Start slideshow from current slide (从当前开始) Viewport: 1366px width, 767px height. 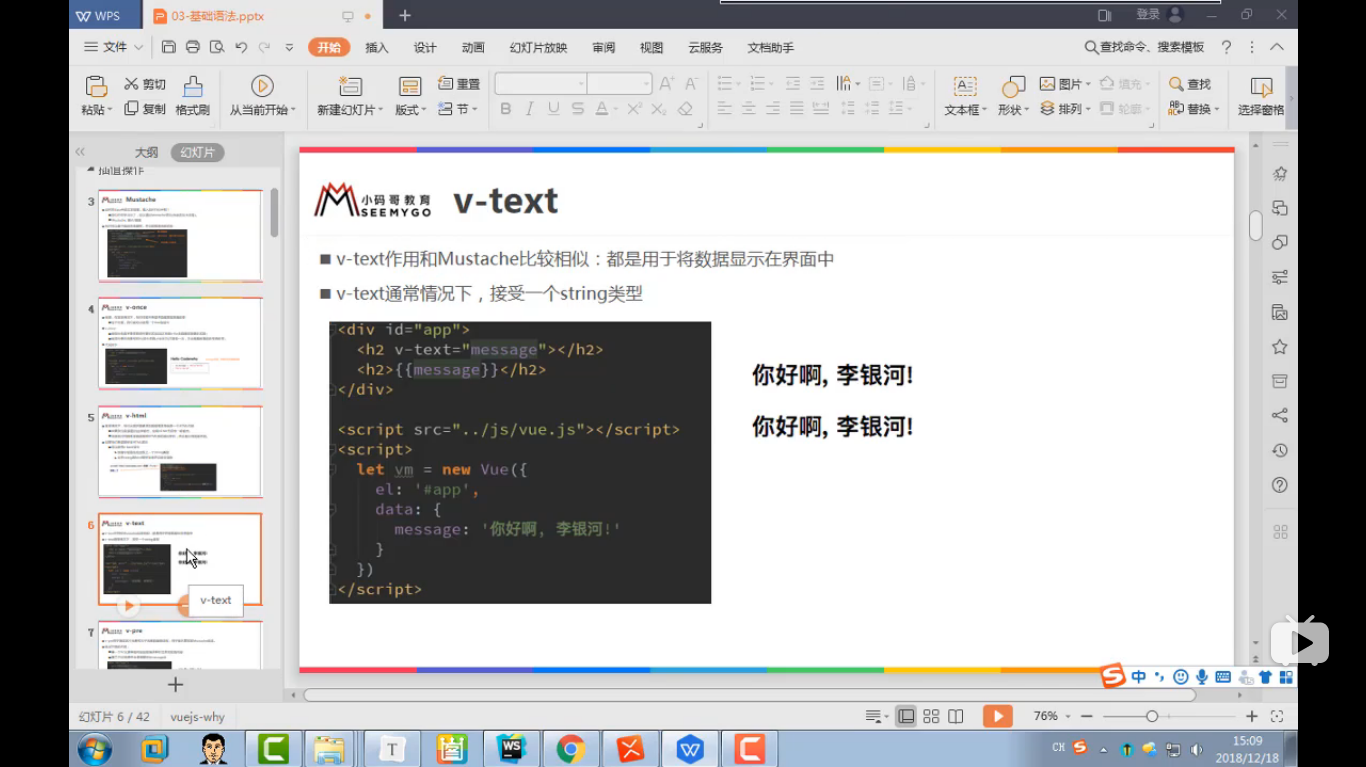click(x=262, y=96)
